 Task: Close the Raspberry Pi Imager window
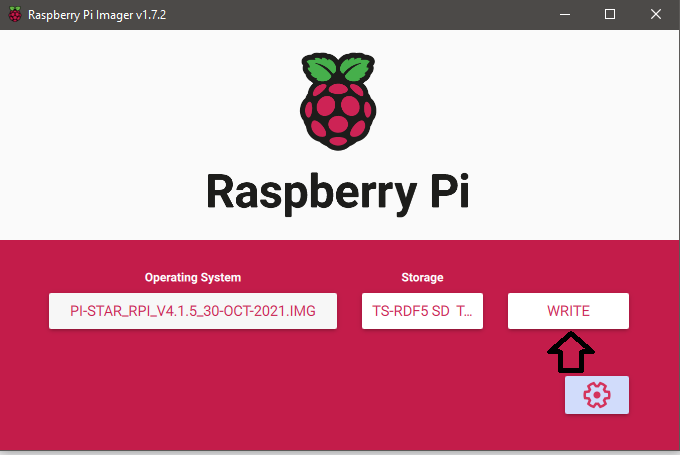coord(656,14)
